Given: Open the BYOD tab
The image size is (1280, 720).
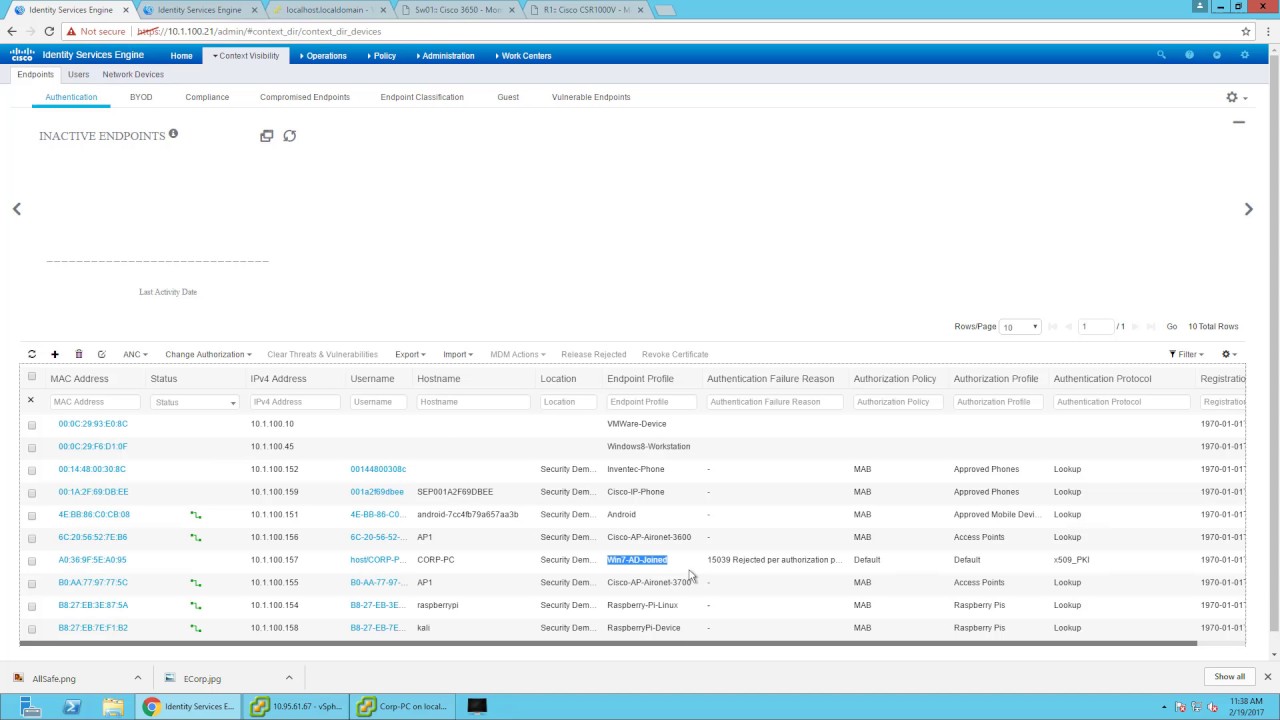Looking at the screenshot, I should (141, 97).
